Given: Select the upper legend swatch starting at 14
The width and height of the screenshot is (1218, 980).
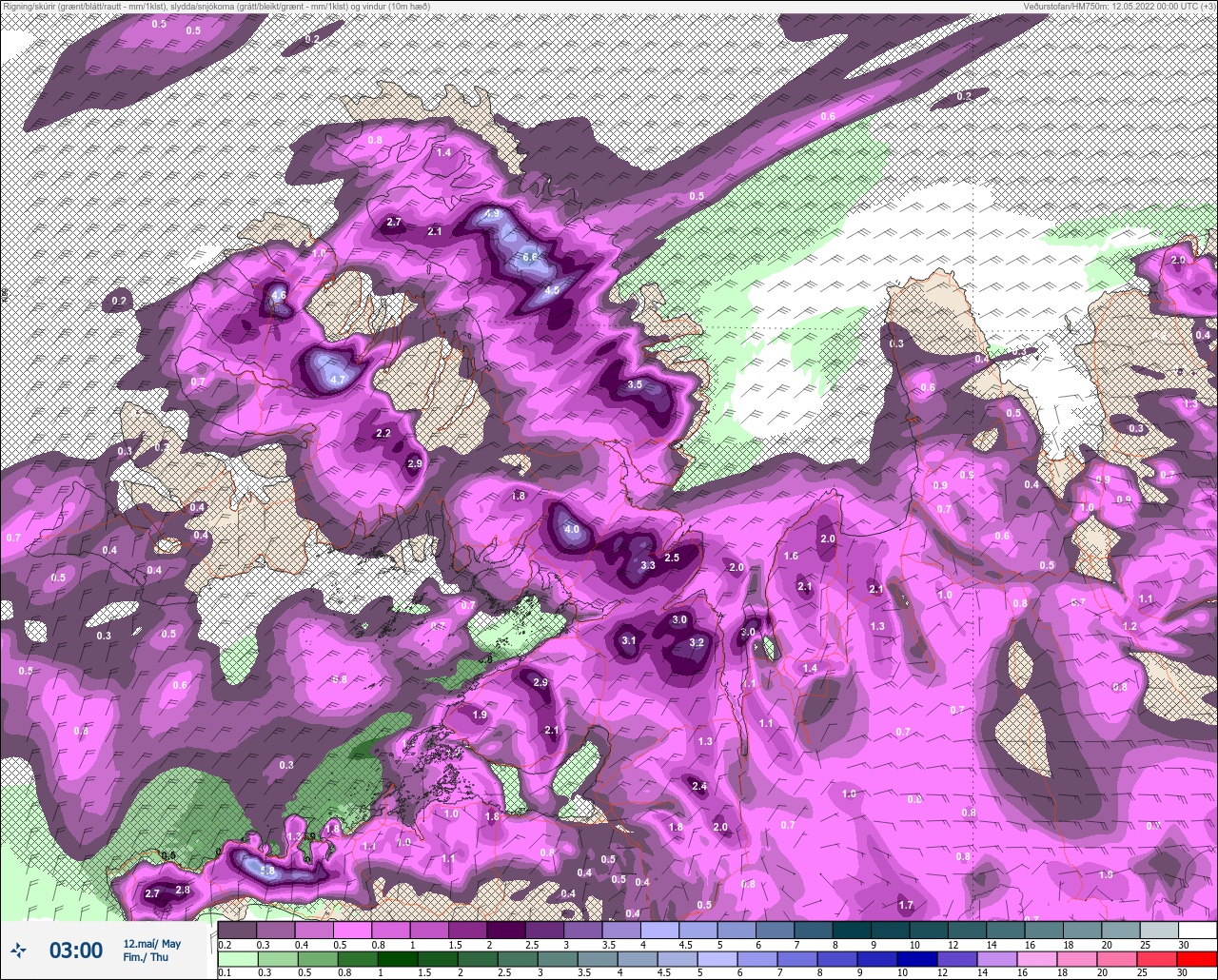Looking at the screenshot, I should coord(1006,930).
